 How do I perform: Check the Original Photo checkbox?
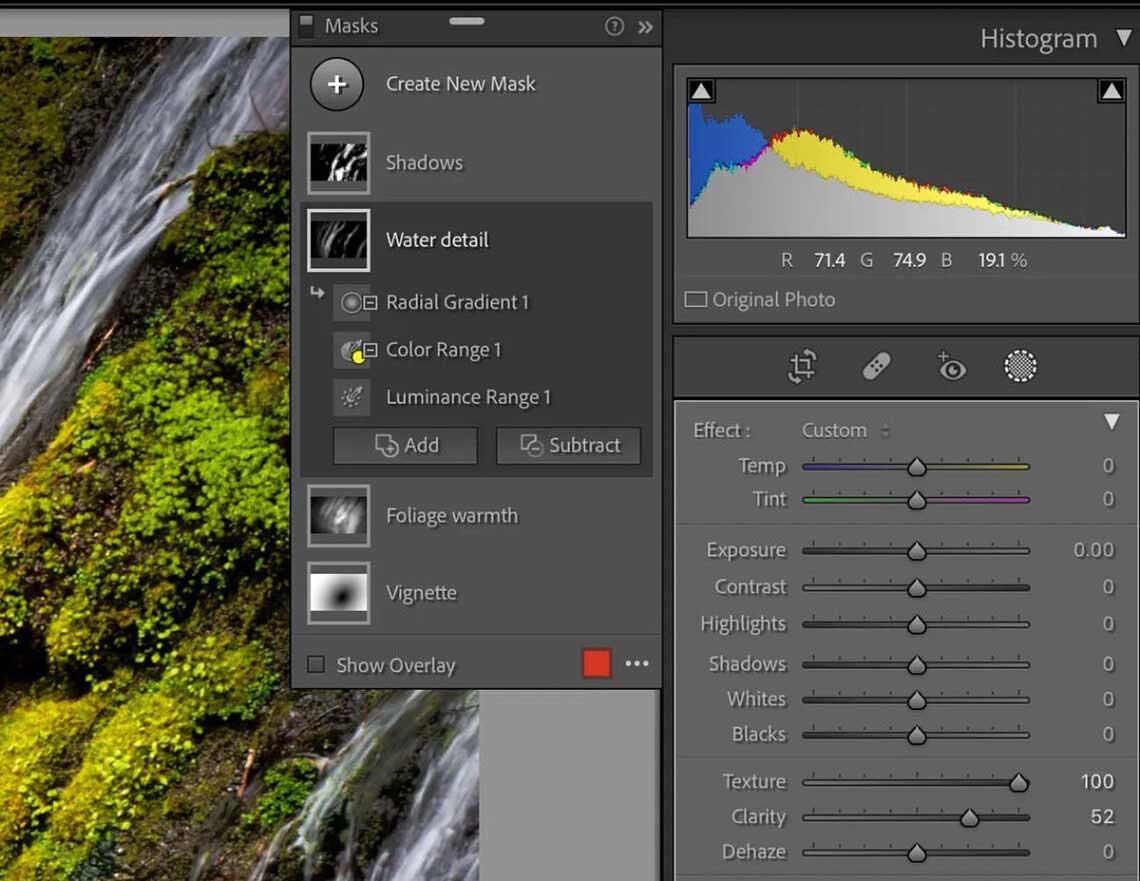(696, 300)
